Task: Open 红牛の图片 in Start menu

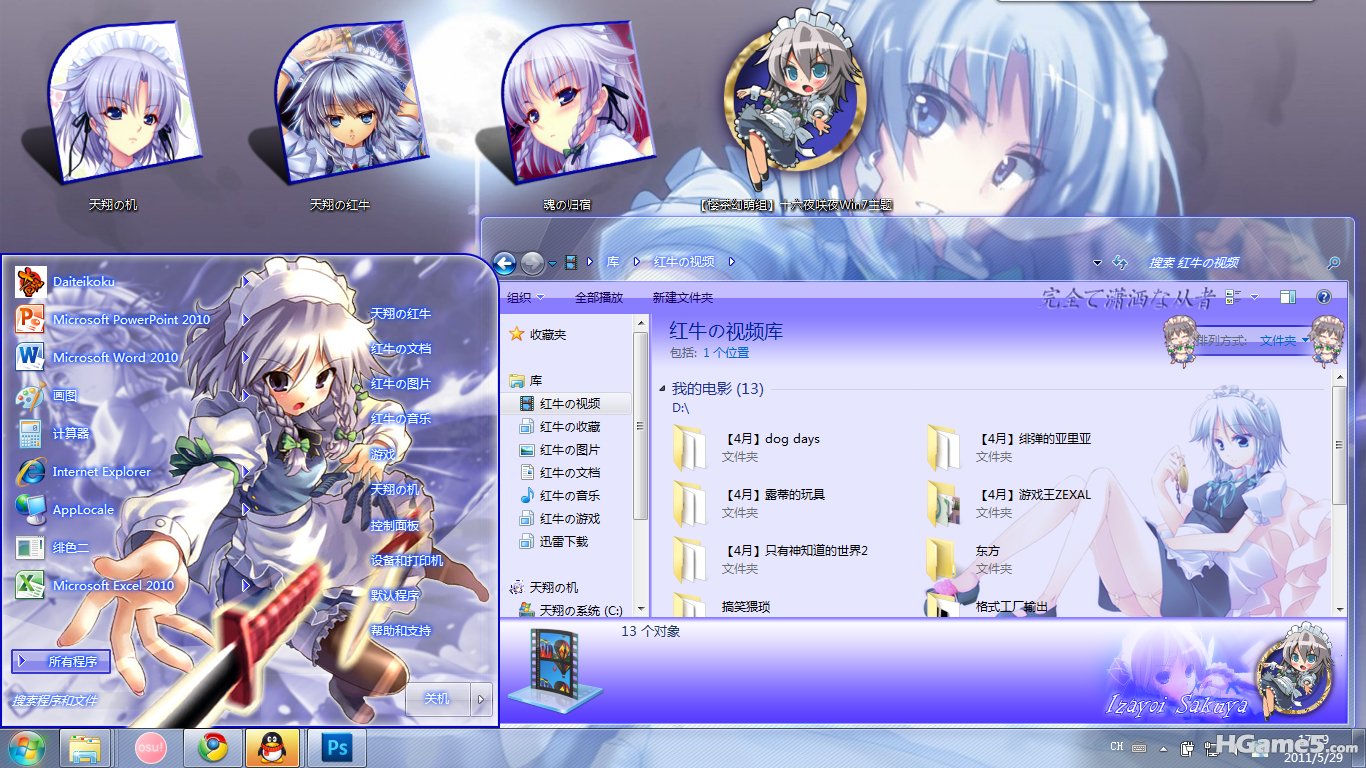Action: click(x=400, y=384)
